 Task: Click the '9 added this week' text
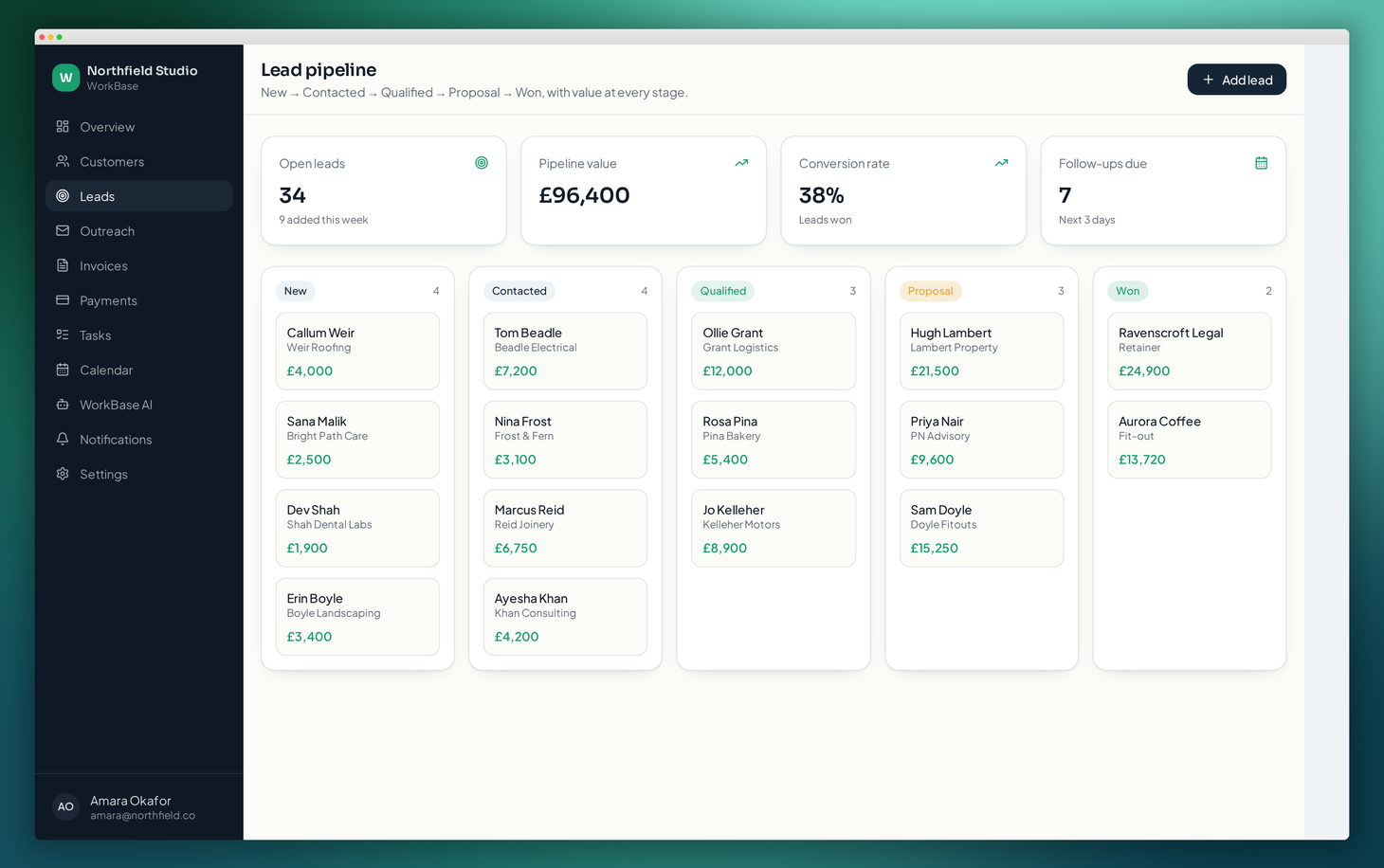click(x=323, y=220)
